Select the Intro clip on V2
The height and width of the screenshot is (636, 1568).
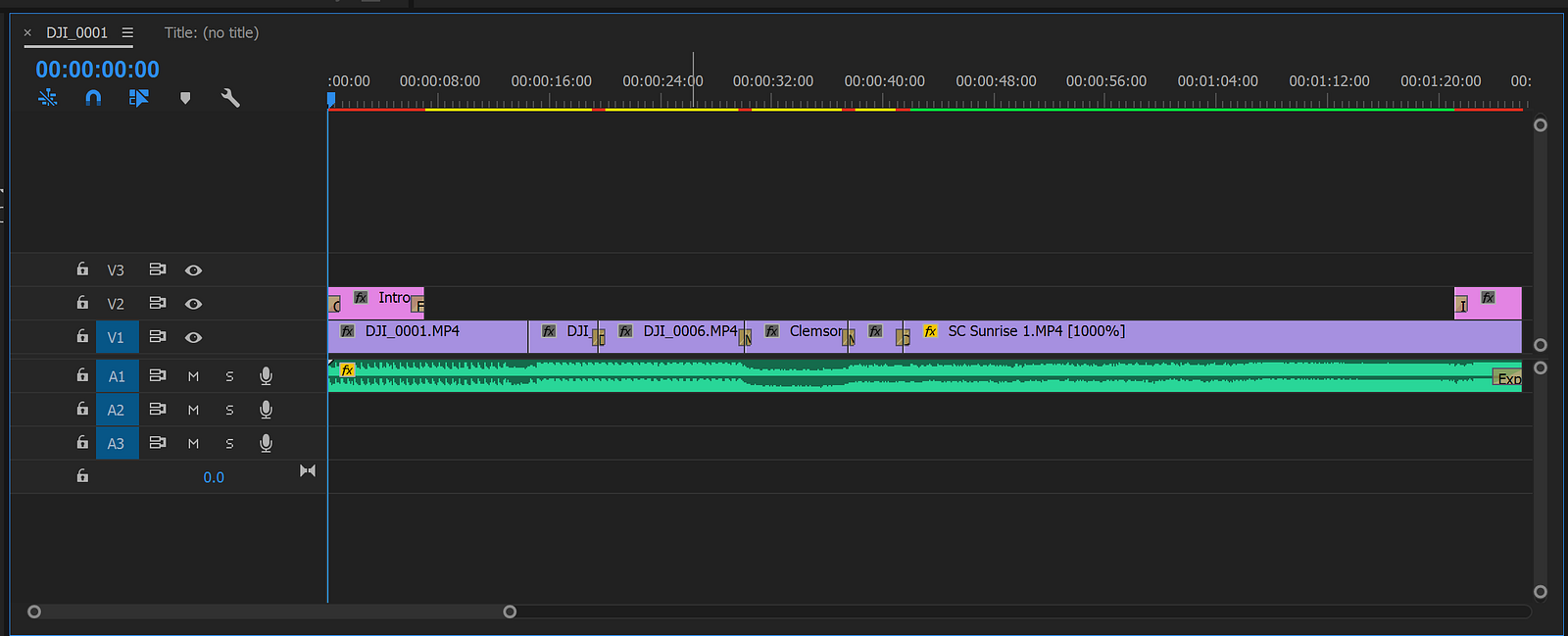tap(376, 303)
